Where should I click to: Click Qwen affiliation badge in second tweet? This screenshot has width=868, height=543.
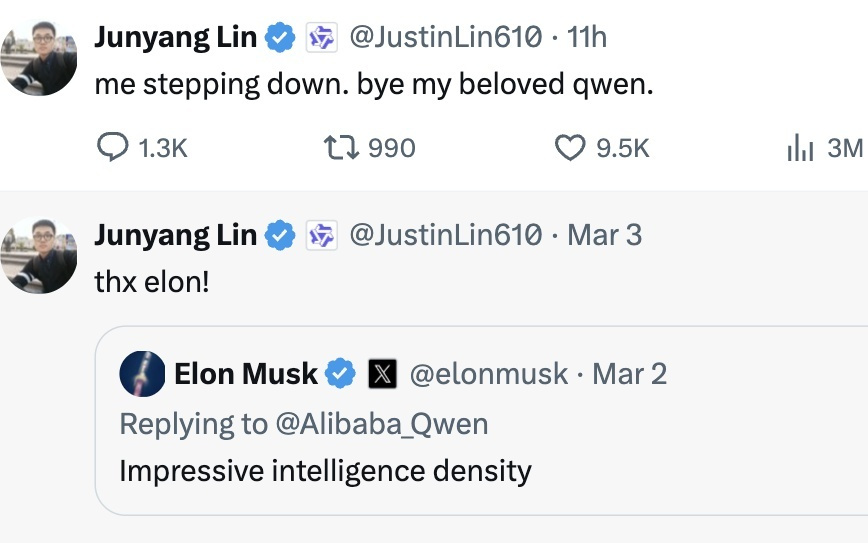click(x=319, y=236)
